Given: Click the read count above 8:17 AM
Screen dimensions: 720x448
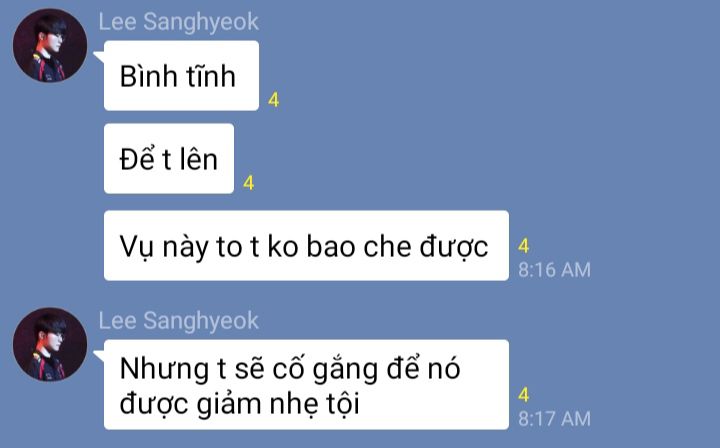Looking at the screenshot, I should click(523, 395).
